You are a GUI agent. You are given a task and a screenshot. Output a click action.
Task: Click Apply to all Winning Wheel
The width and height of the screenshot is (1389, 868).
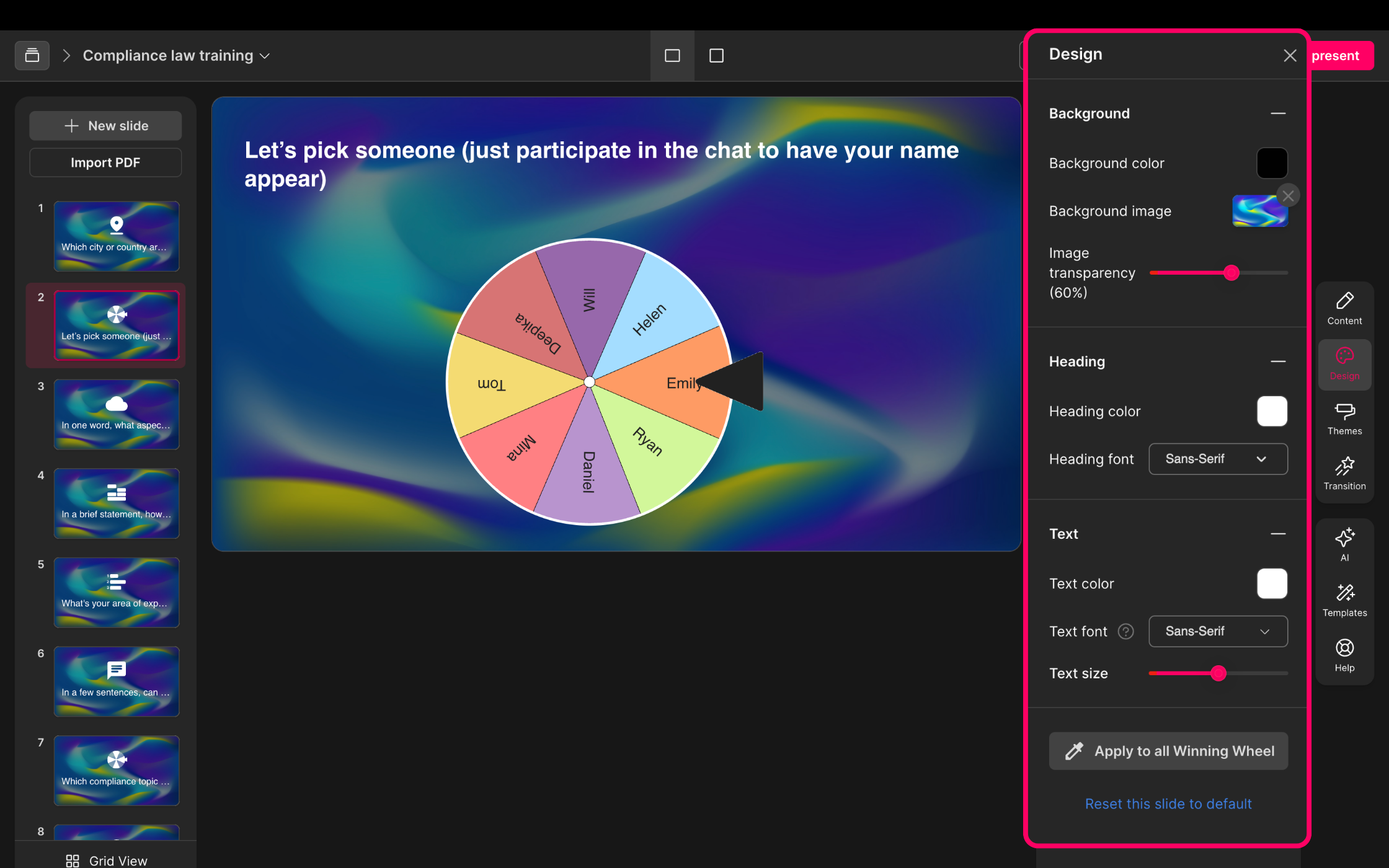(x=1168, y=751)
